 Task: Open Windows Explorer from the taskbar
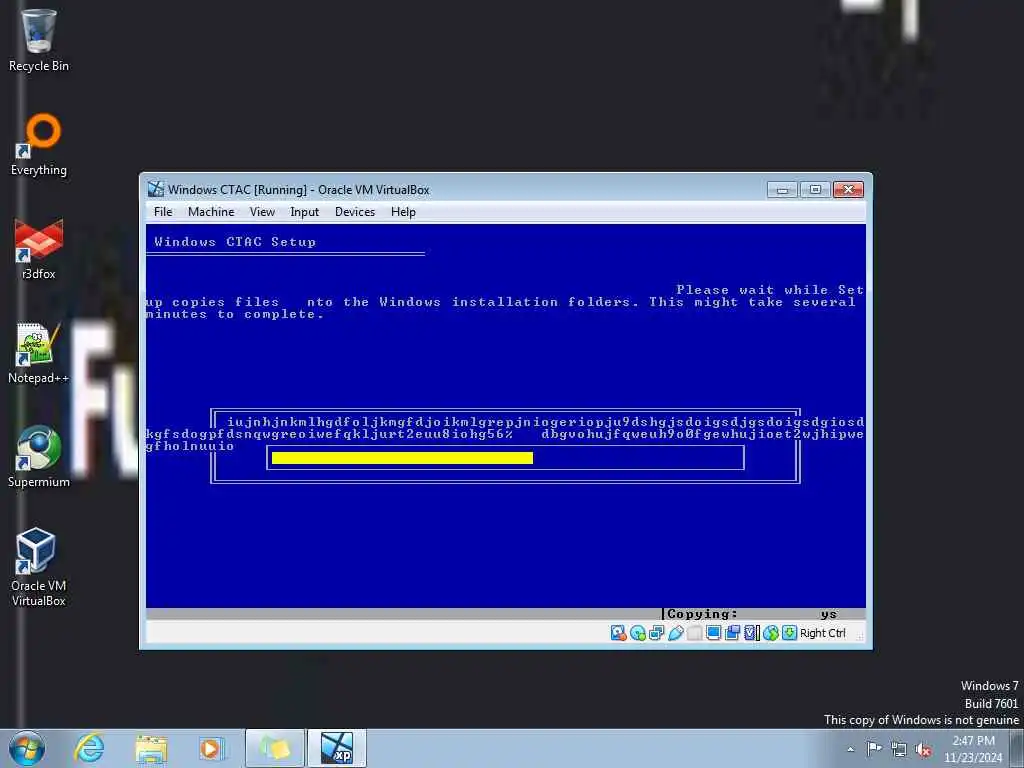[x=151, y=748]
